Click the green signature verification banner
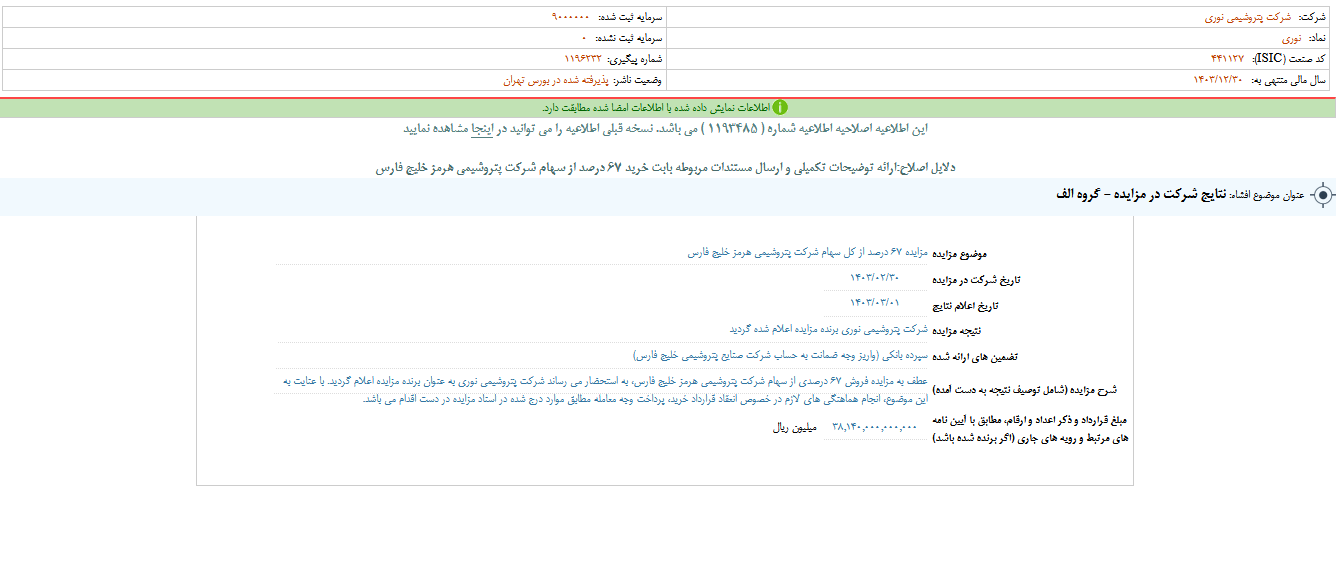This screenshot has width=1338, height=571. (x=668, y=108)
